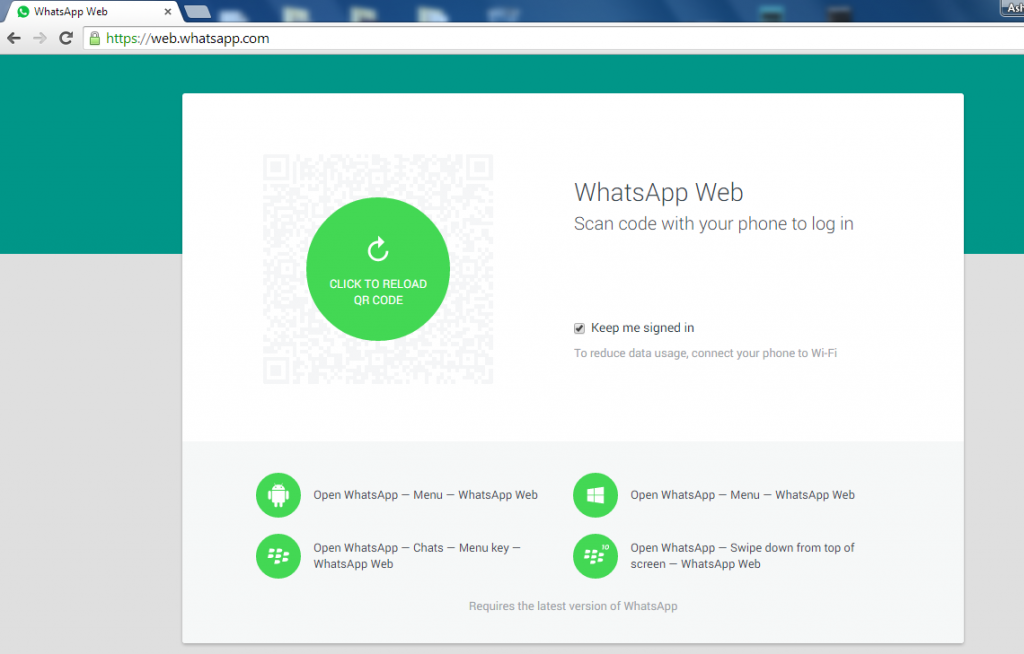Image resolution: width=1024 pixels, height=654 pixels.
Task: Click the BlackBerry 10 icon near swipe instructions
Action: pos(595,556)
